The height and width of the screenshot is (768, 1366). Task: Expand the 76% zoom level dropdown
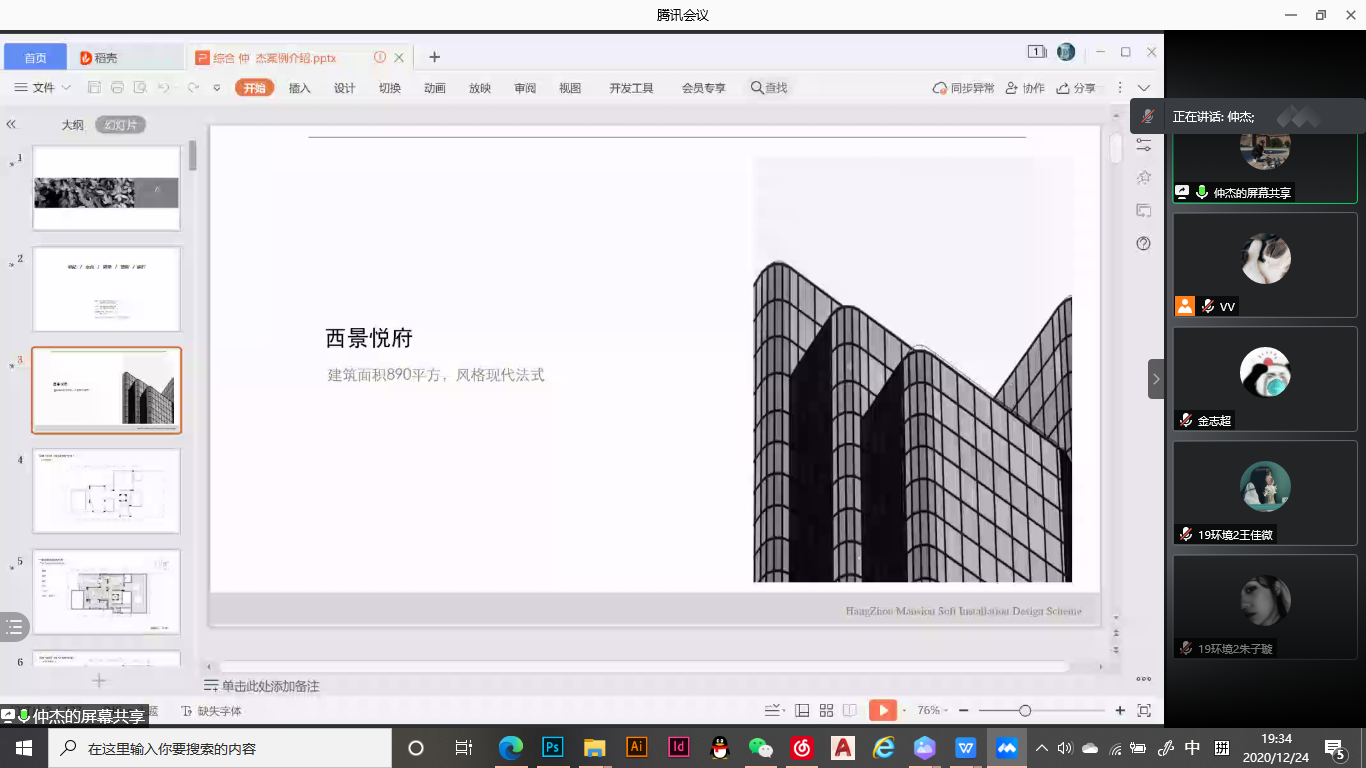pyautogui.click(x=933, y=710)
